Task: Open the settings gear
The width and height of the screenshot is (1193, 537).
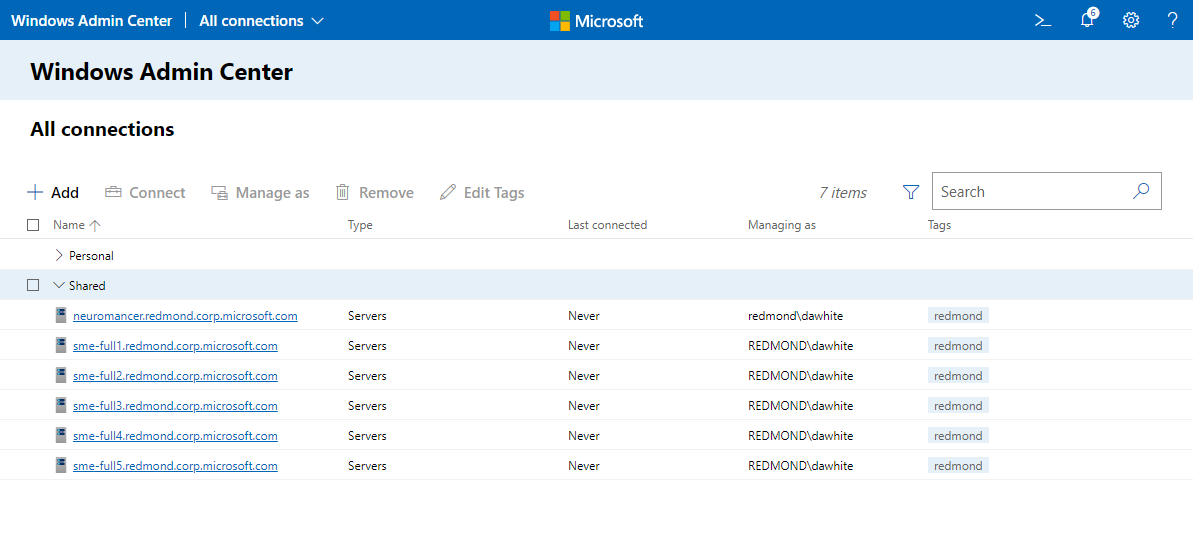Action: click(x=1131, y=20)
